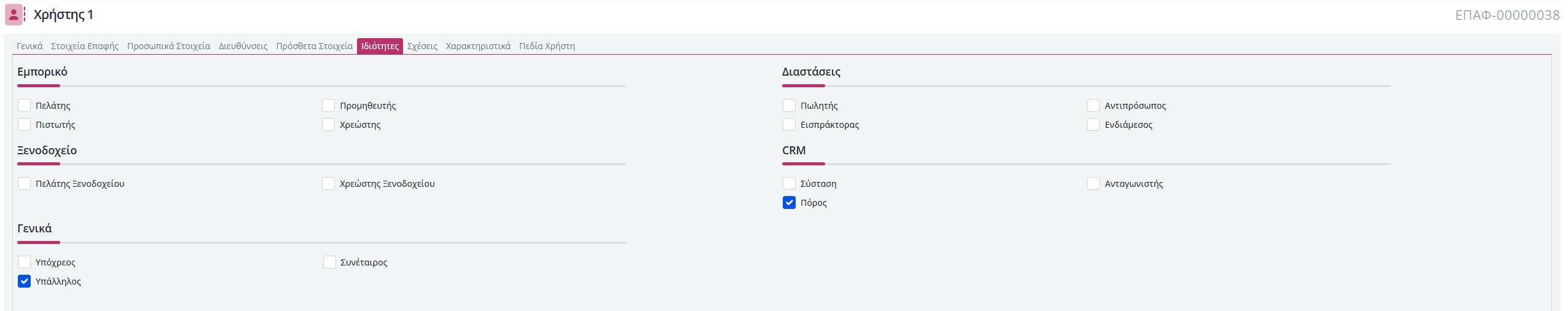The width and height of the screenshot is (1568, 311).
Task: Select the Πρόσθετα Στοιχεία tab
Action: click(314, 46)
